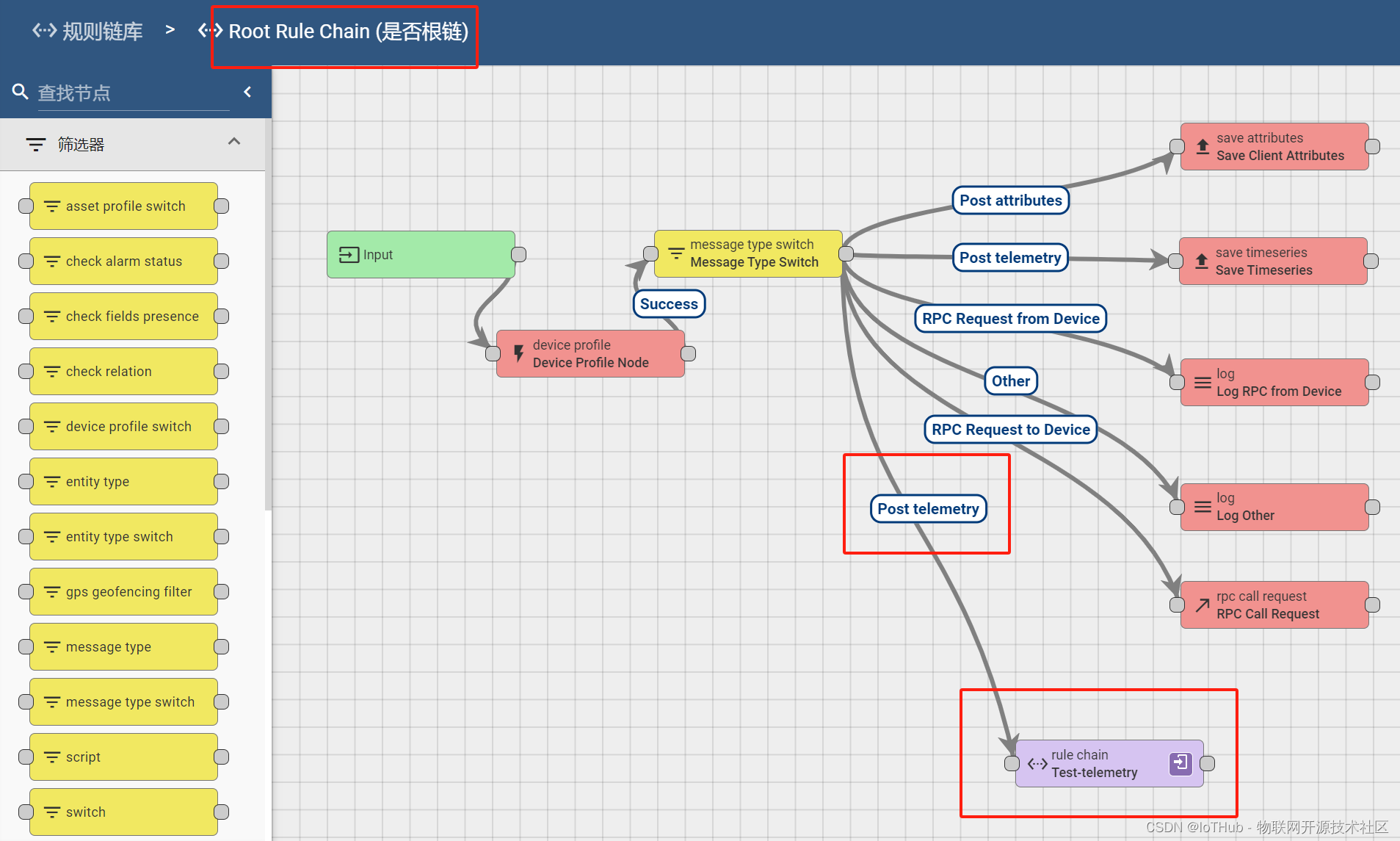Click the arrow icon on RPC Call Request
This screenshot has height=841, width=1400.
click(x=1203, y=605)
